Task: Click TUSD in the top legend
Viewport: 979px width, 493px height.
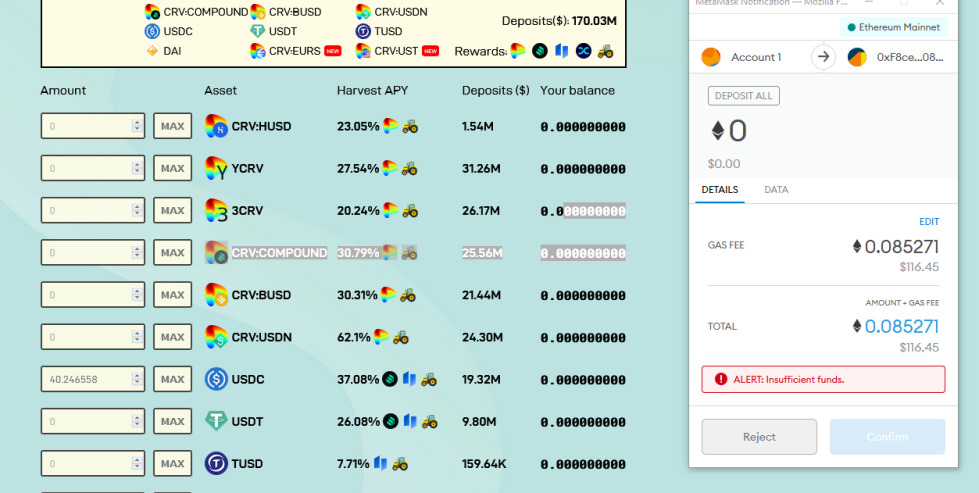Action: pos(388,31)
